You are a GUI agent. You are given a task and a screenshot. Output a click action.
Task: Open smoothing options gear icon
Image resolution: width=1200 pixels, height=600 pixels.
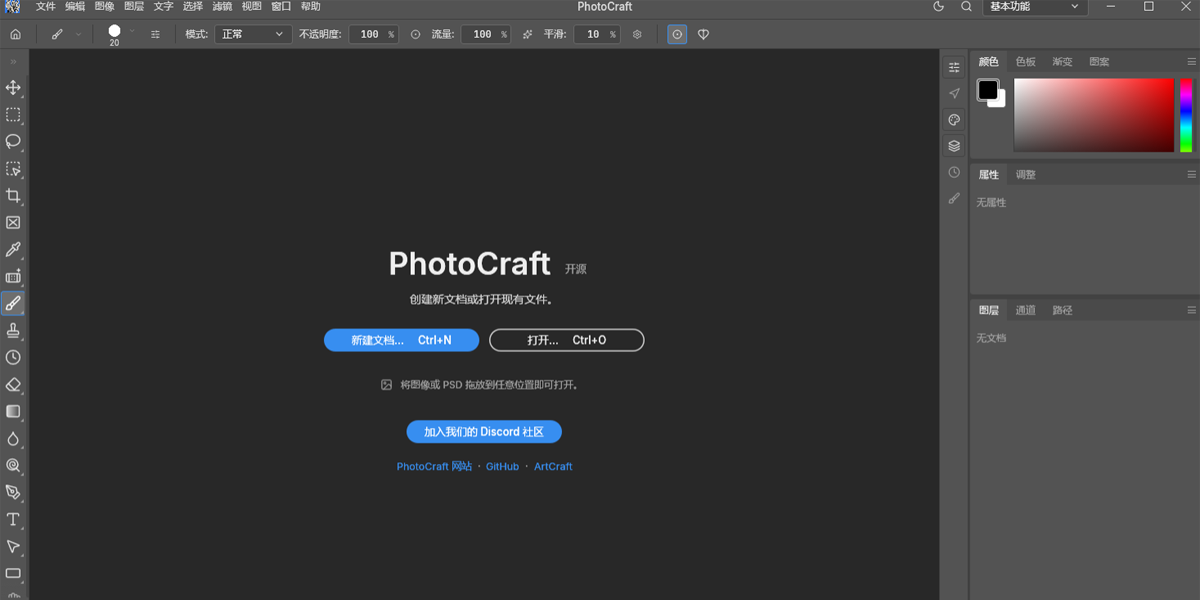[x=637, y=34]
